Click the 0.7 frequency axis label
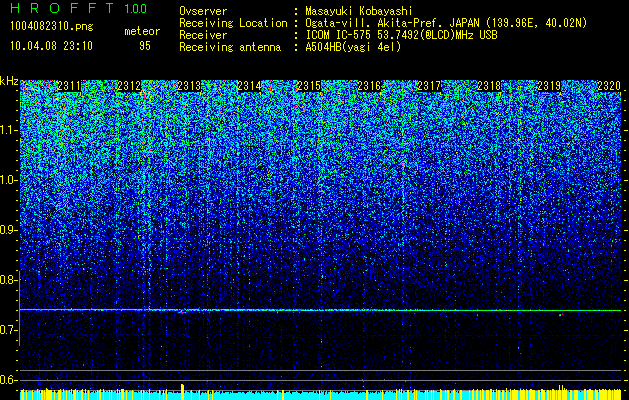 tap(7, 330)
